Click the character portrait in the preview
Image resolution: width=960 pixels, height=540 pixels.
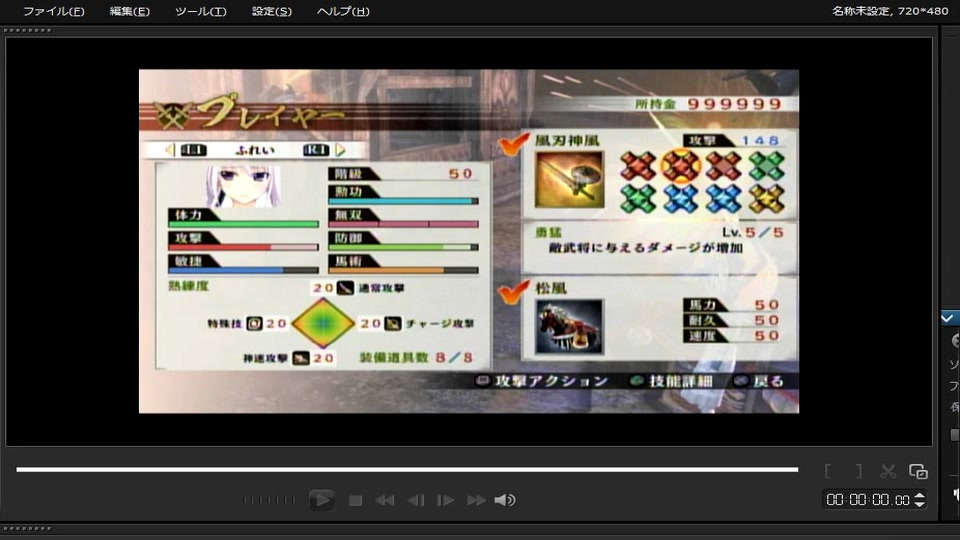(x=243, y=186)
